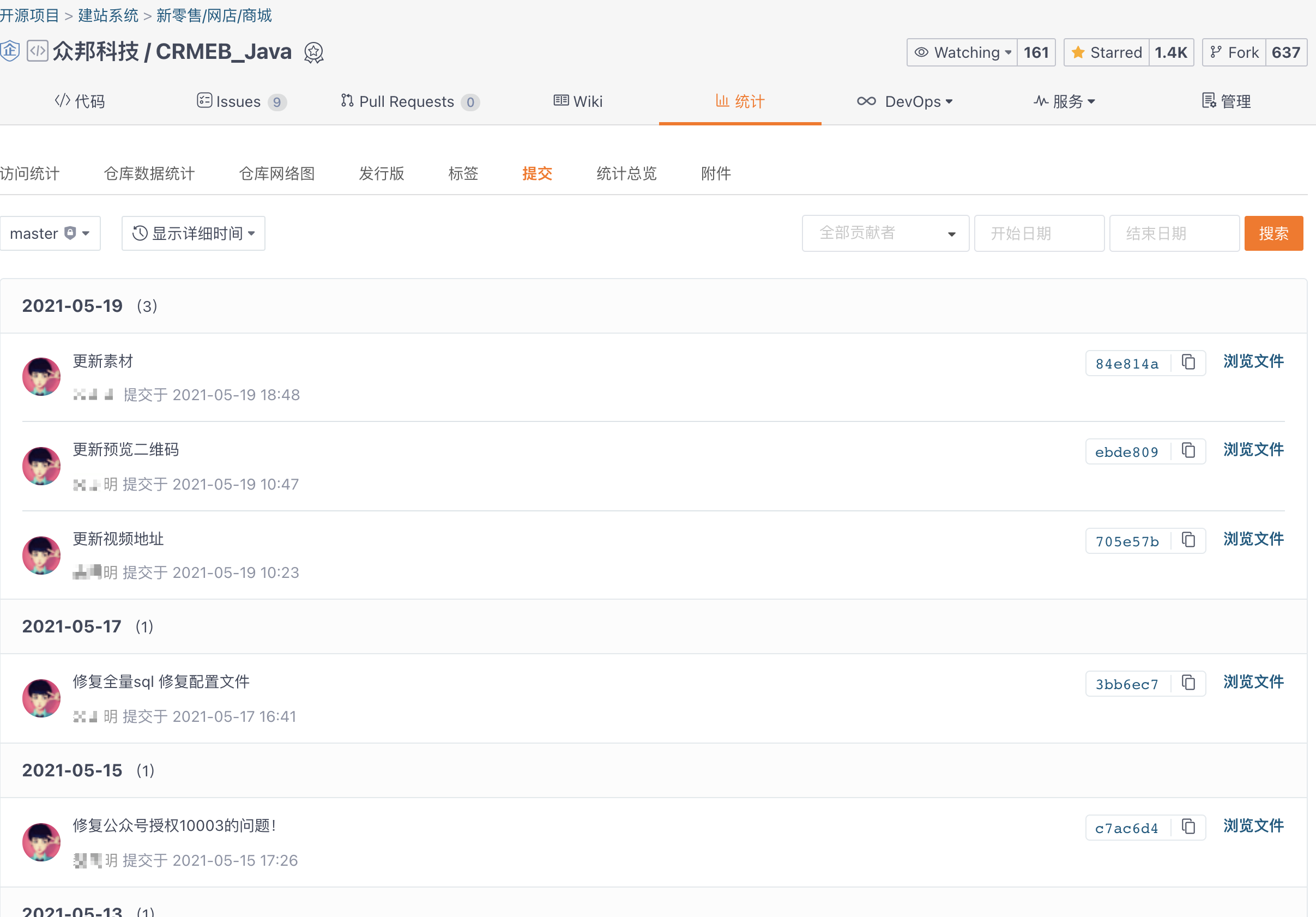Image resolution: width=1316 pixels, height=917 pixels.
Task: Open the 更新预览二维码 commit message
Action: 125,450
